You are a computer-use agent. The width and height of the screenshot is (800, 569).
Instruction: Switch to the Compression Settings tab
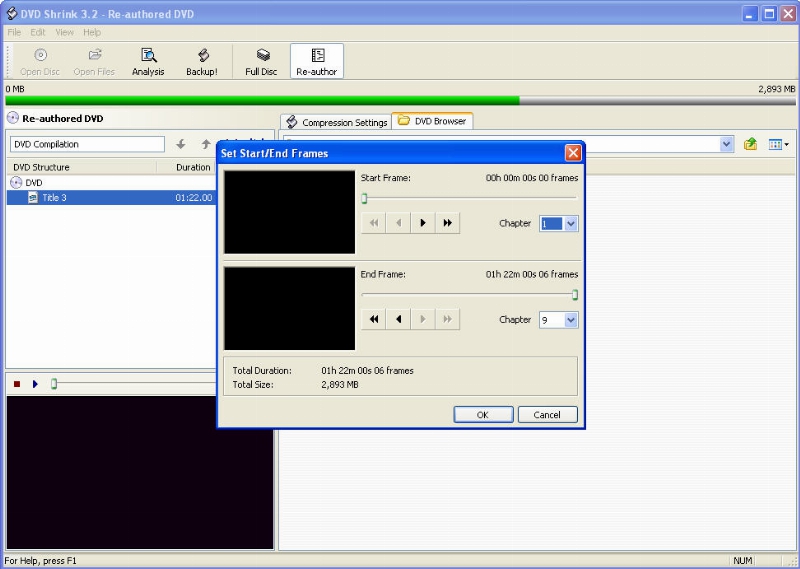tap(336, 122)
